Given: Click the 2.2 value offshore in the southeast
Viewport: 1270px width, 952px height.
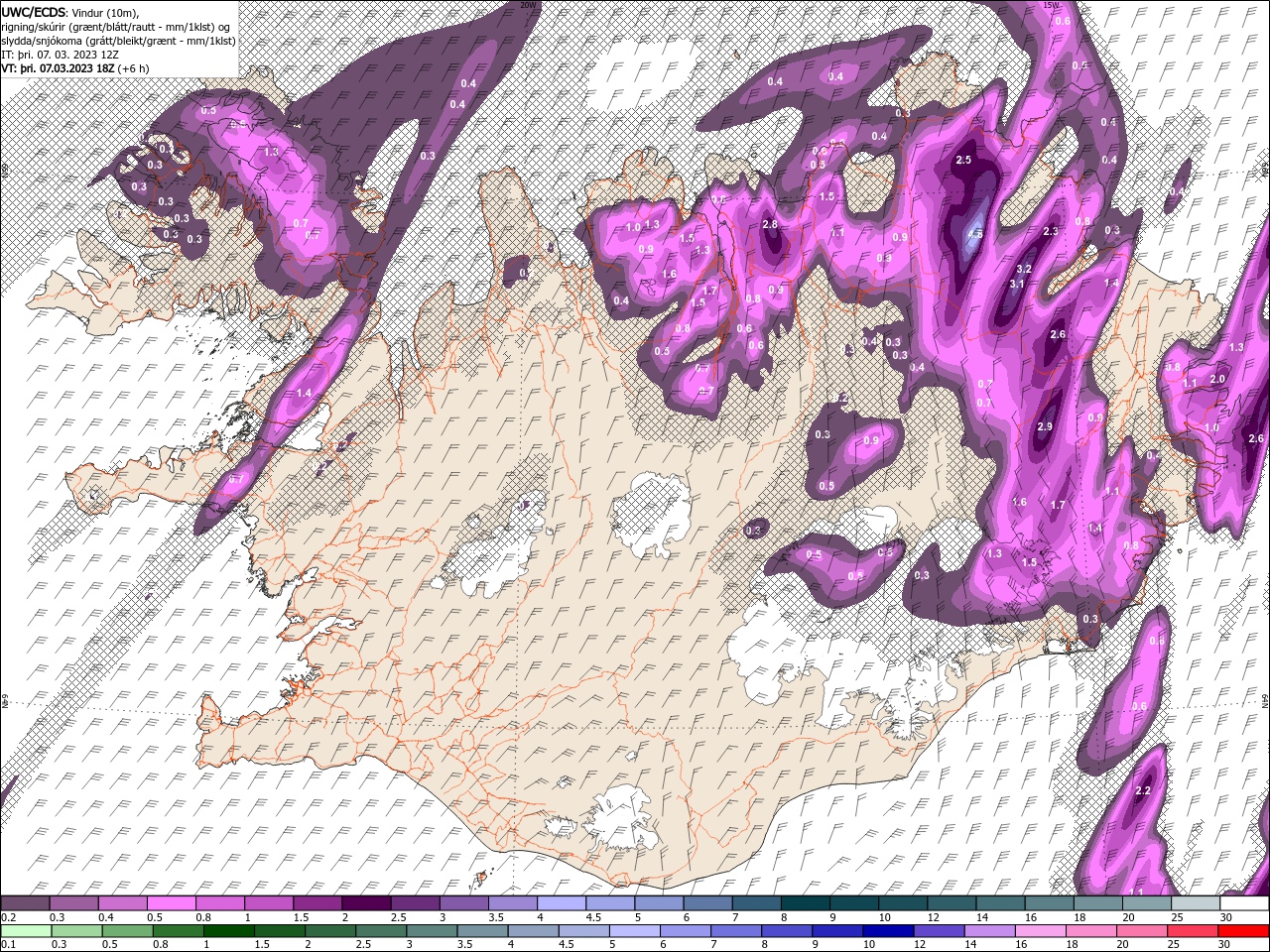Looking at the screenshot, I should pos(1142,790).
